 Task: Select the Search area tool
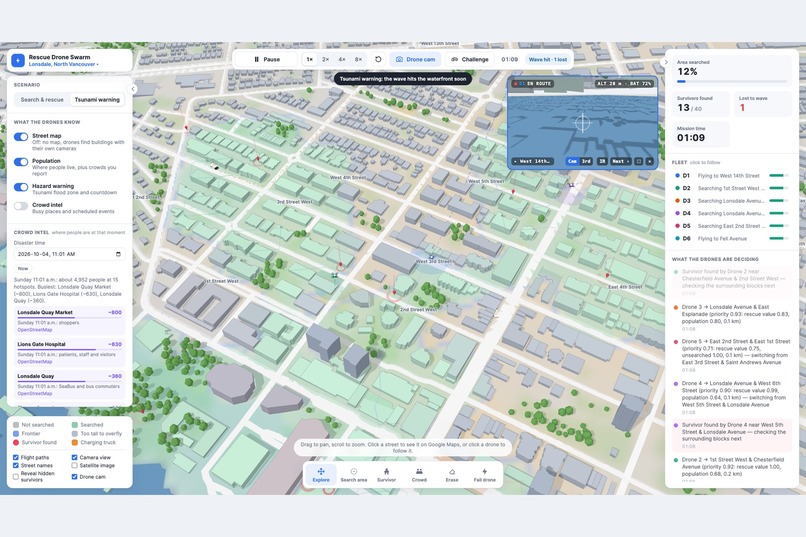point(354,475)
